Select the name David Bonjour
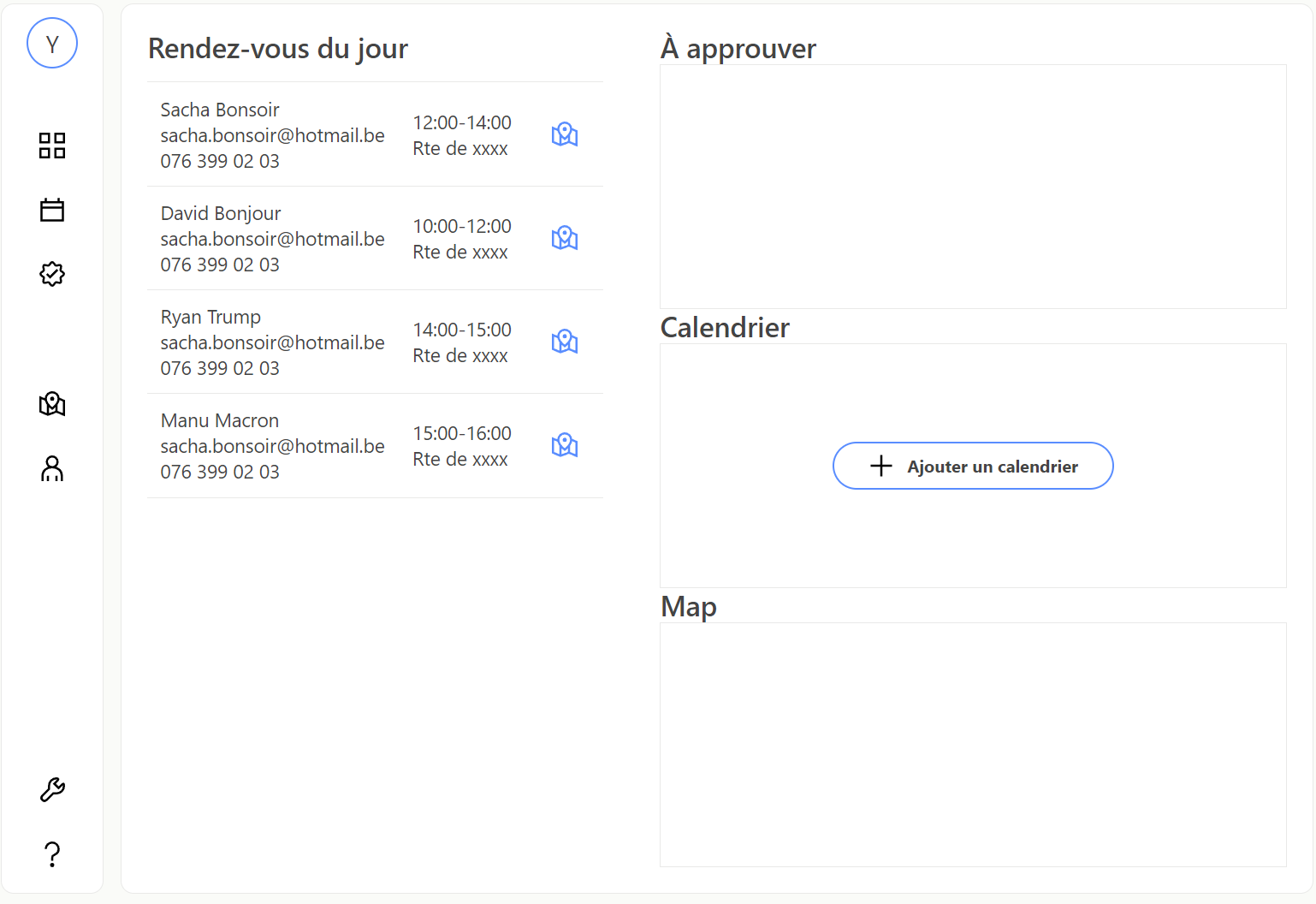The height and width of the screenshot is (904, 1316). (221, 213)
